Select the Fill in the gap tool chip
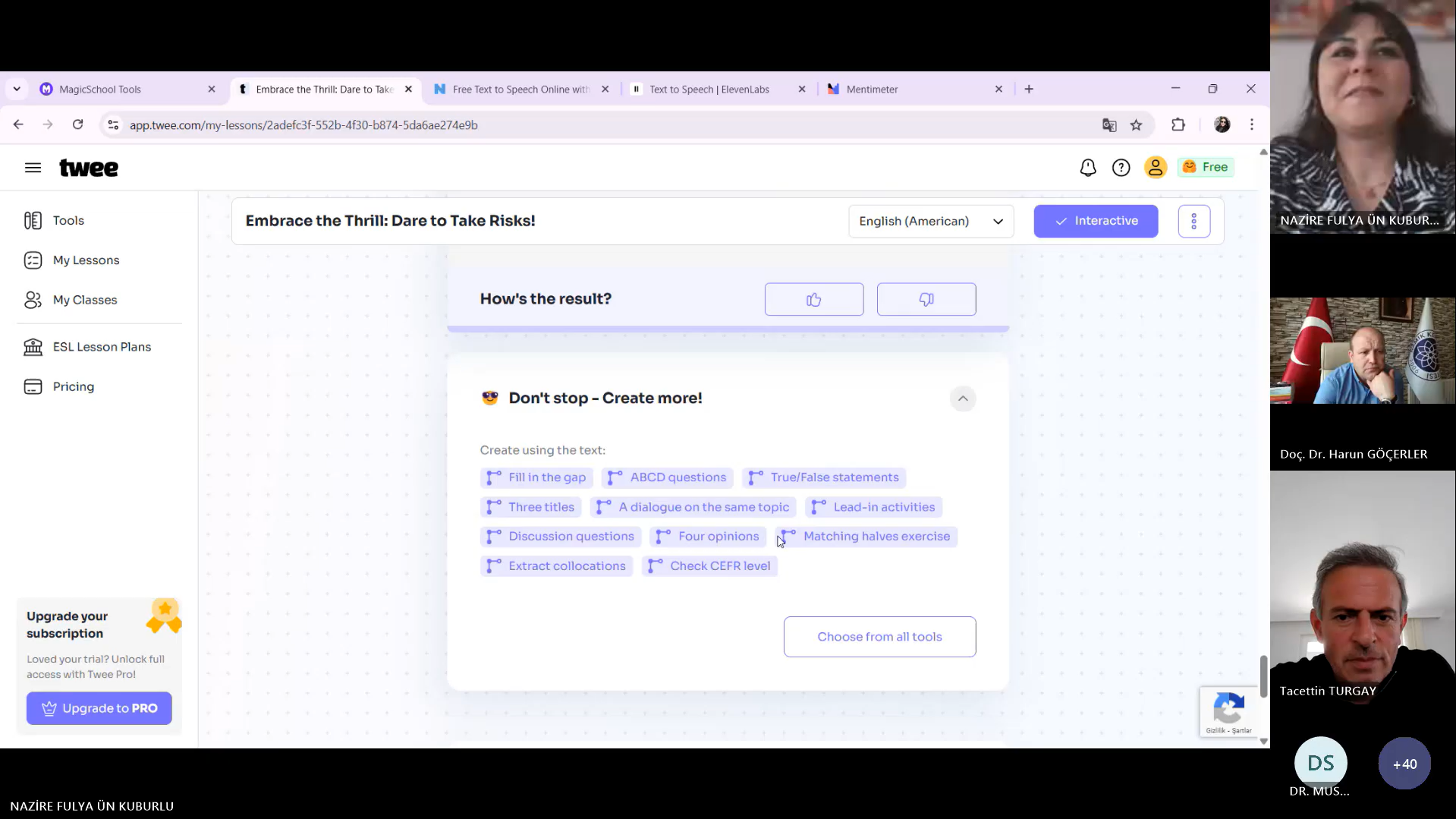 [x=536, y=477]
